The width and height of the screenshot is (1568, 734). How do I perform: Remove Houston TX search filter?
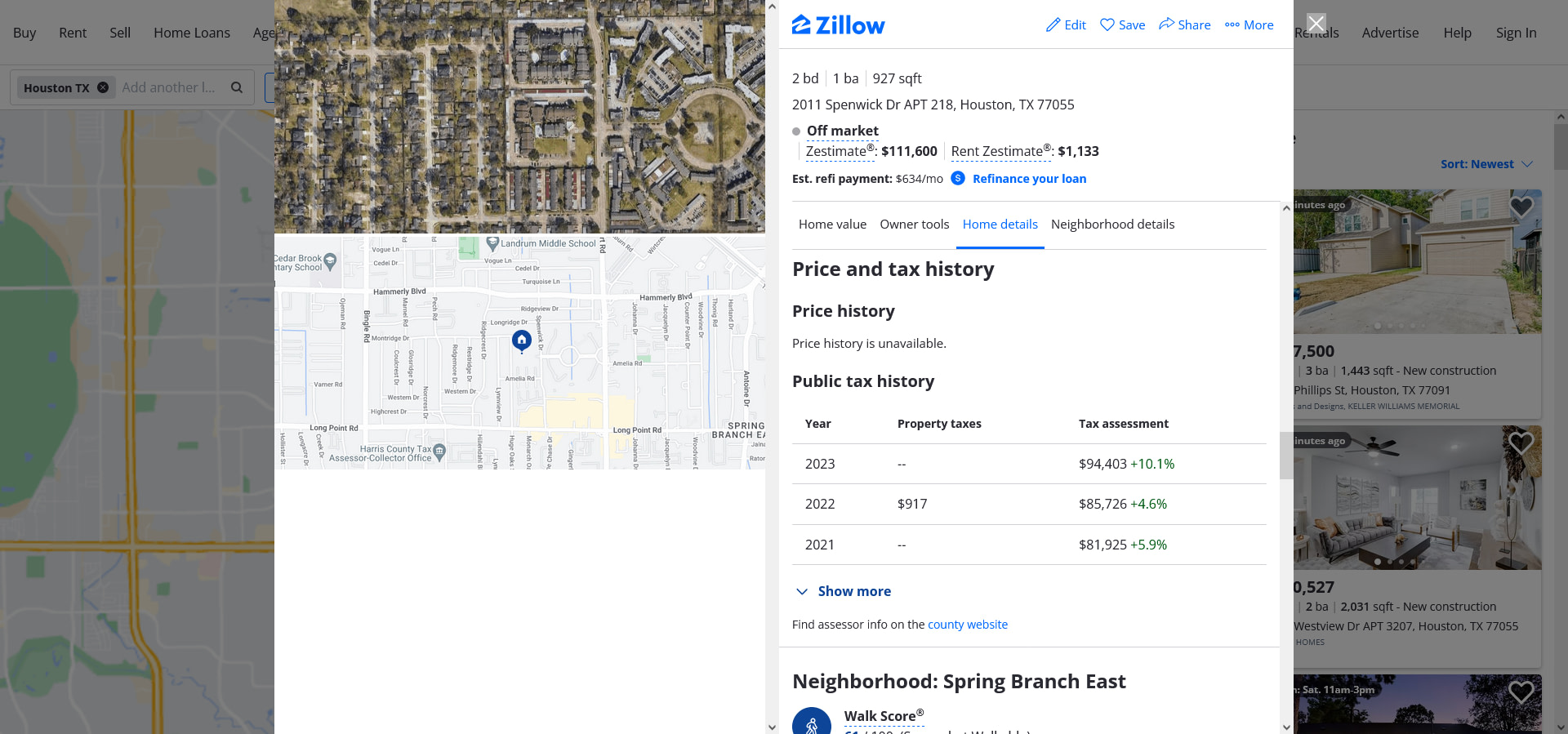point(103,87)
